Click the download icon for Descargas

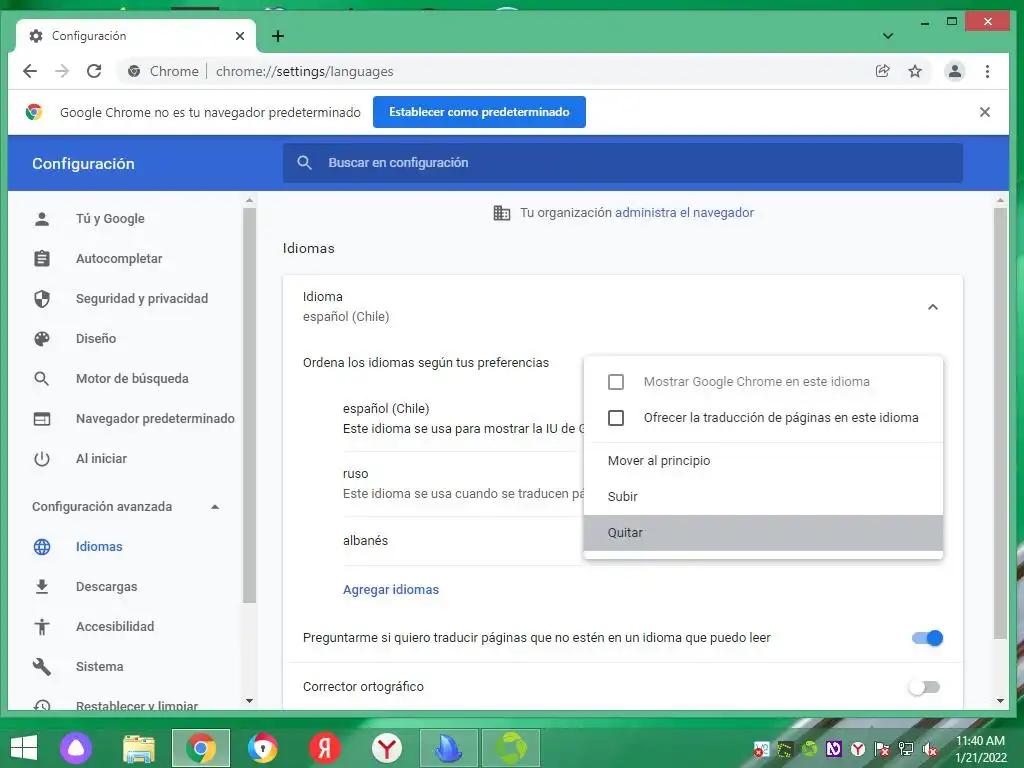42,586
